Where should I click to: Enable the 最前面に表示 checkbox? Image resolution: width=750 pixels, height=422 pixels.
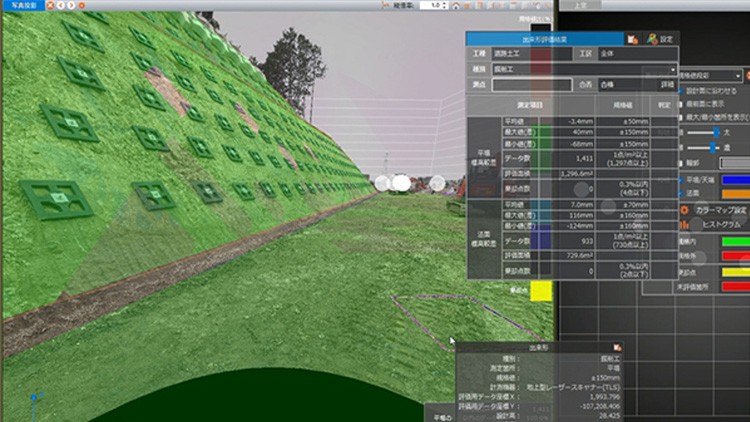coord(681,104)
